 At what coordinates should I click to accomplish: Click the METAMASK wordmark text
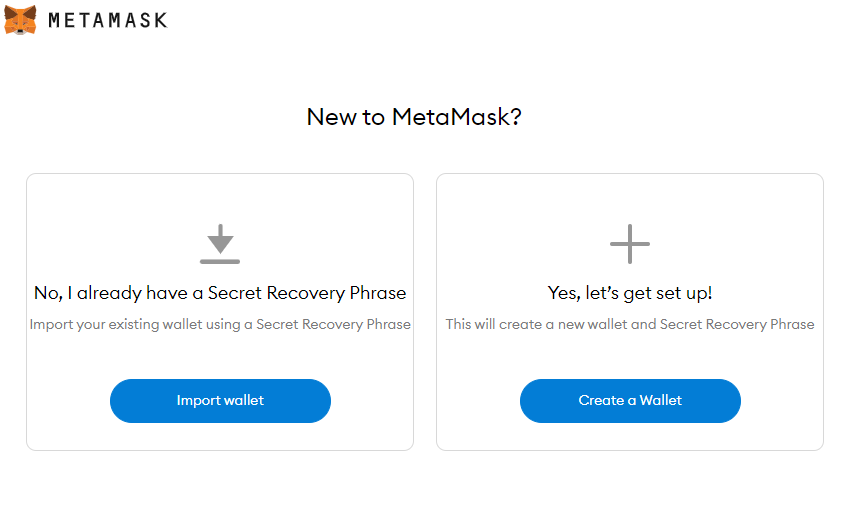(x=108, y=21)
